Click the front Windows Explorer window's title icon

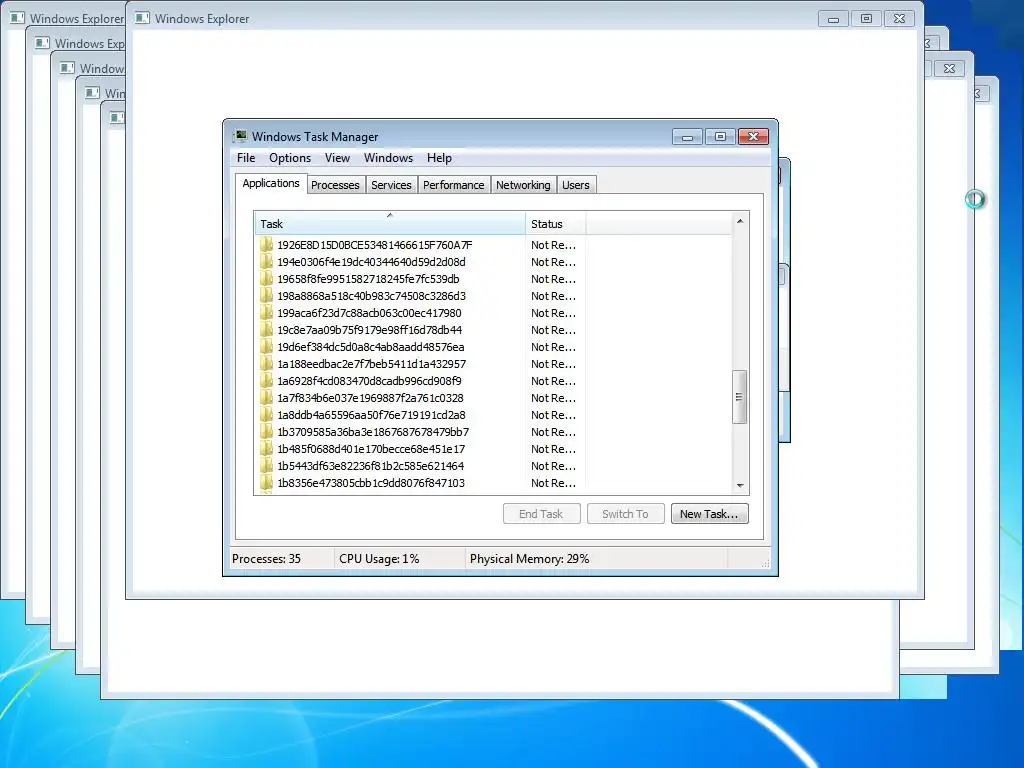click(x=142, y=18)
